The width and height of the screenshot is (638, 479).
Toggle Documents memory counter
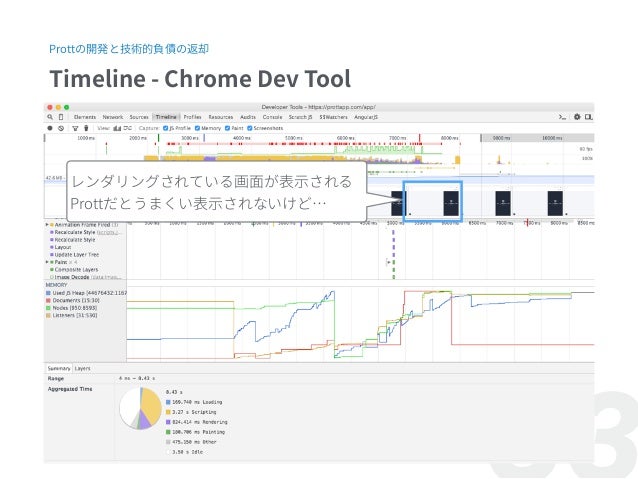coord(48,300)
